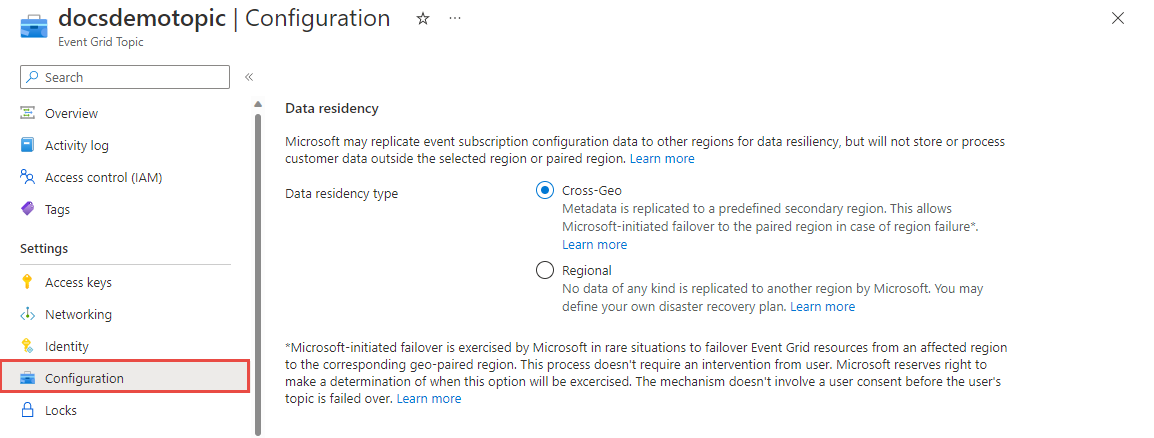Select the Cross-Geo data residency option
The image size is (1154, 438).
[545, 190]
